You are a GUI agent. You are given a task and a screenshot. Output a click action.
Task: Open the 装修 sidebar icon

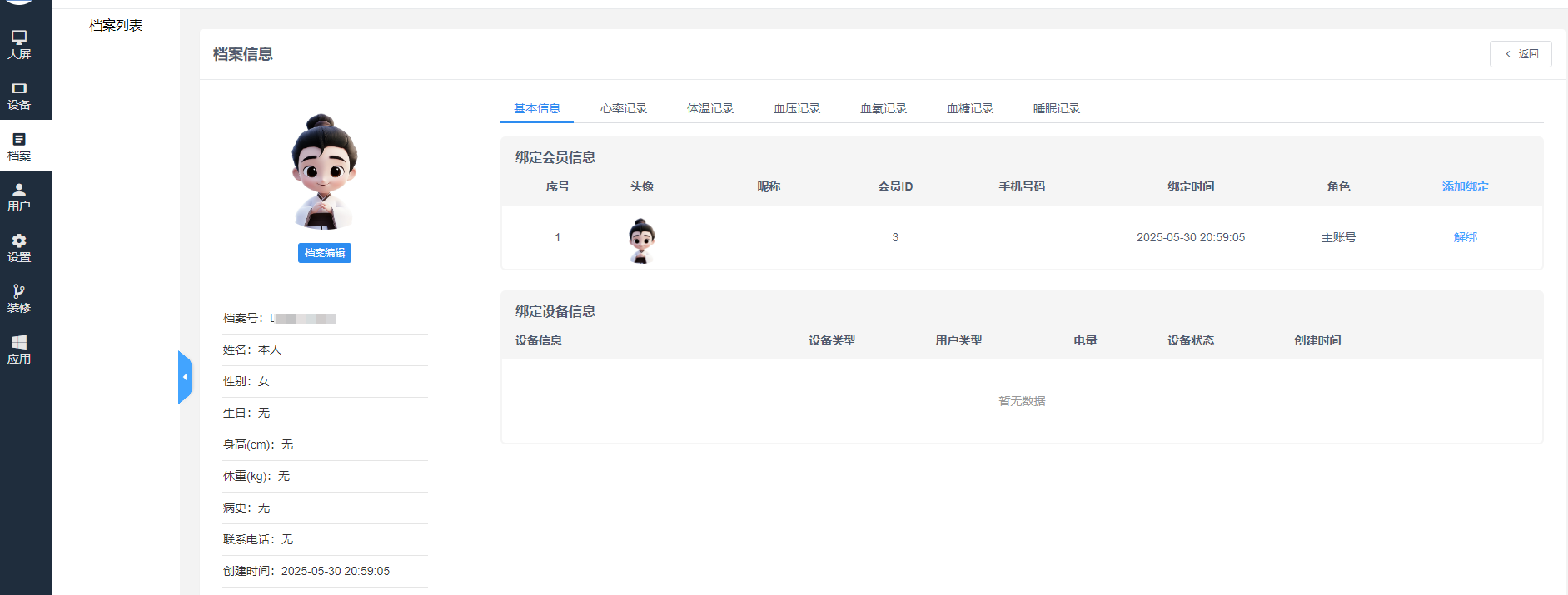click(x=19, y=299)
